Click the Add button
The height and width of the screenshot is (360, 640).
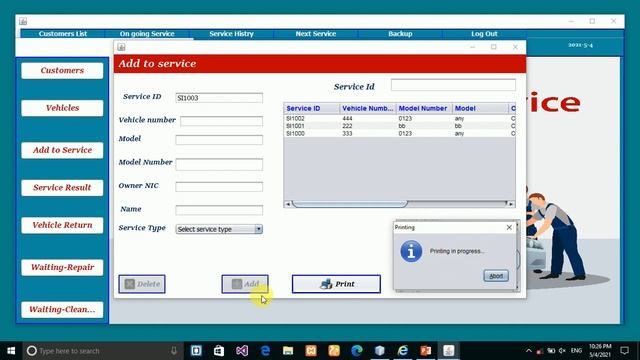pos(245,284)
